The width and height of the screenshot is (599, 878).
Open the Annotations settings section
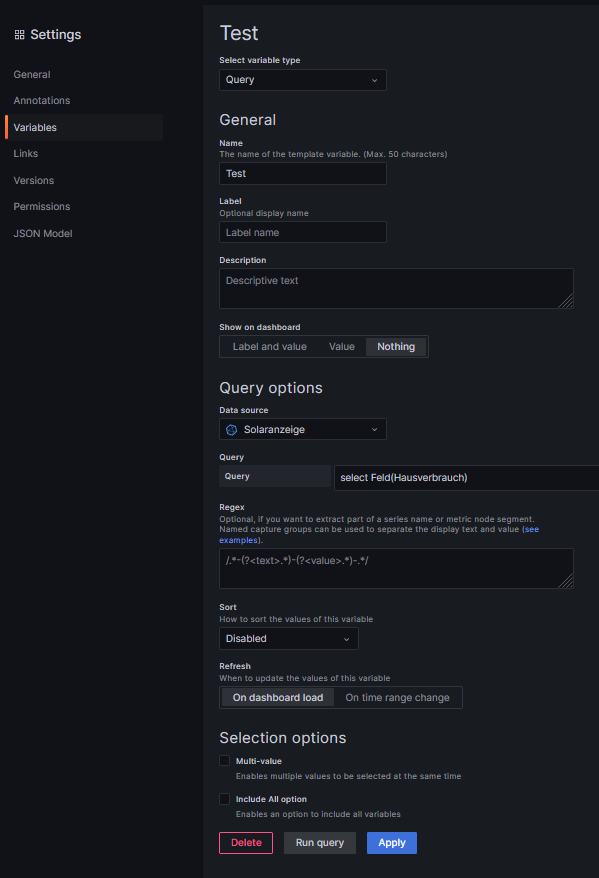(x=42, y=101)
